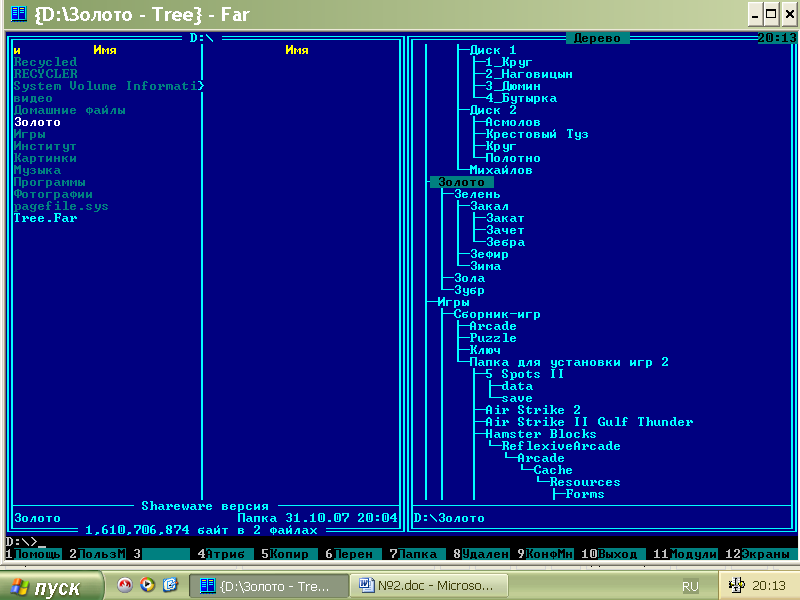Select highlighted Золото tree node
Viewport: 800px width, 600px height.
461,182
